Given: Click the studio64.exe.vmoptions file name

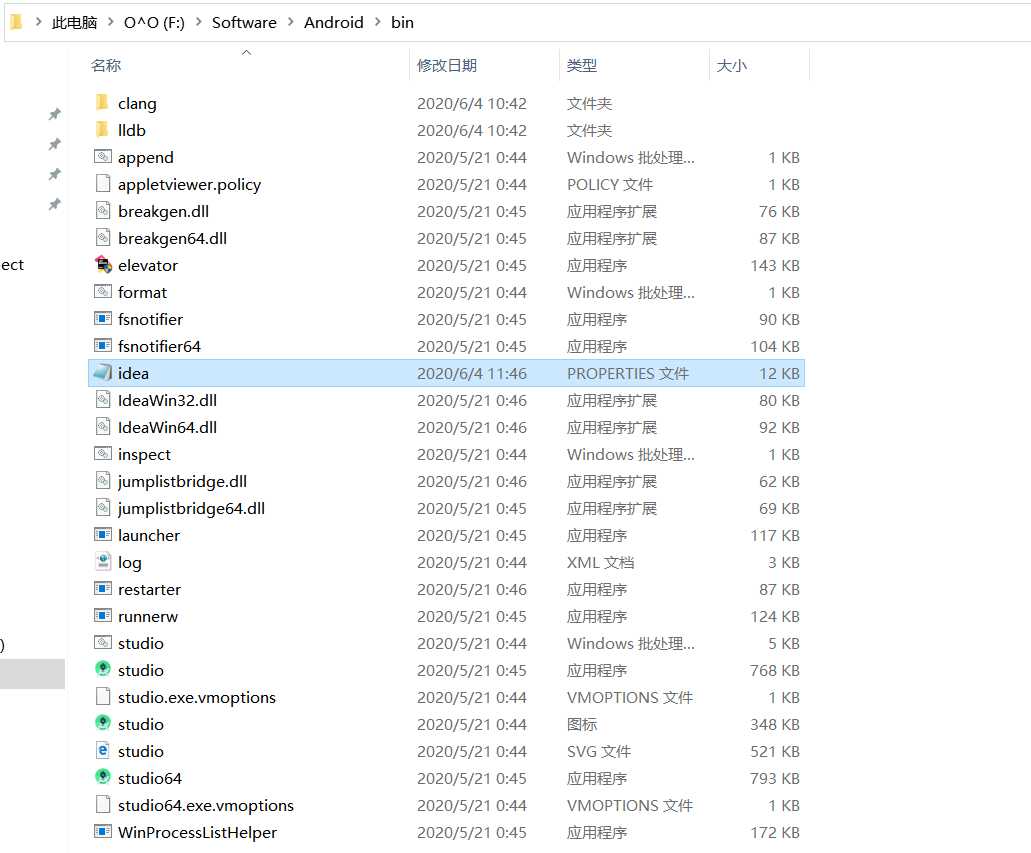Looking at the screenshot, I should click(206, 806).
